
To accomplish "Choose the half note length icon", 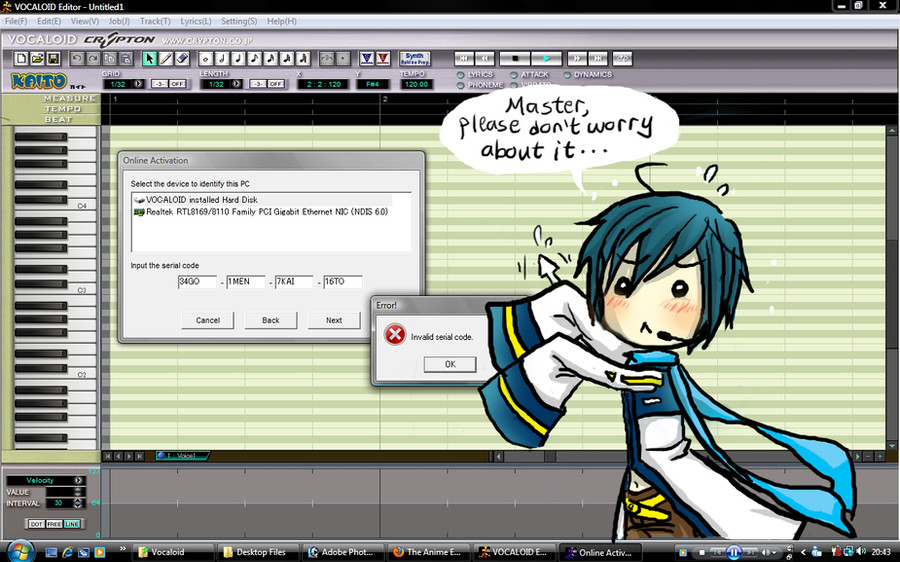I will 222,58.
